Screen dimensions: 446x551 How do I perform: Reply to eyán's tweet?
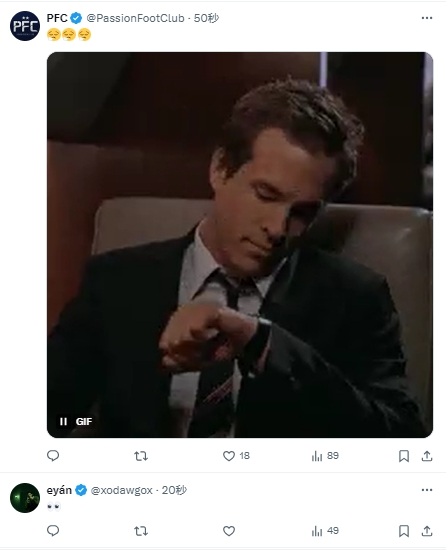(x=53, y=531)
